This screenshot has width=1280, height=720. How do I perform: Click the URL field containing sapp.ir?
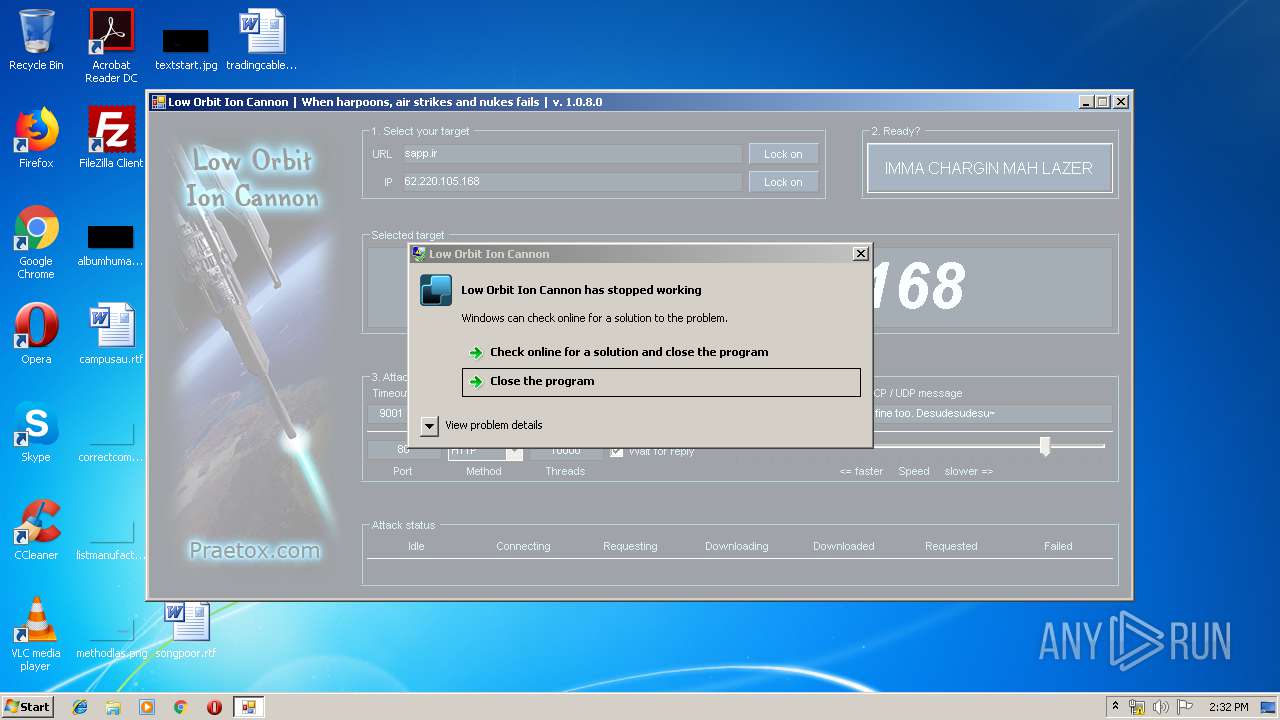pos(571,154)
